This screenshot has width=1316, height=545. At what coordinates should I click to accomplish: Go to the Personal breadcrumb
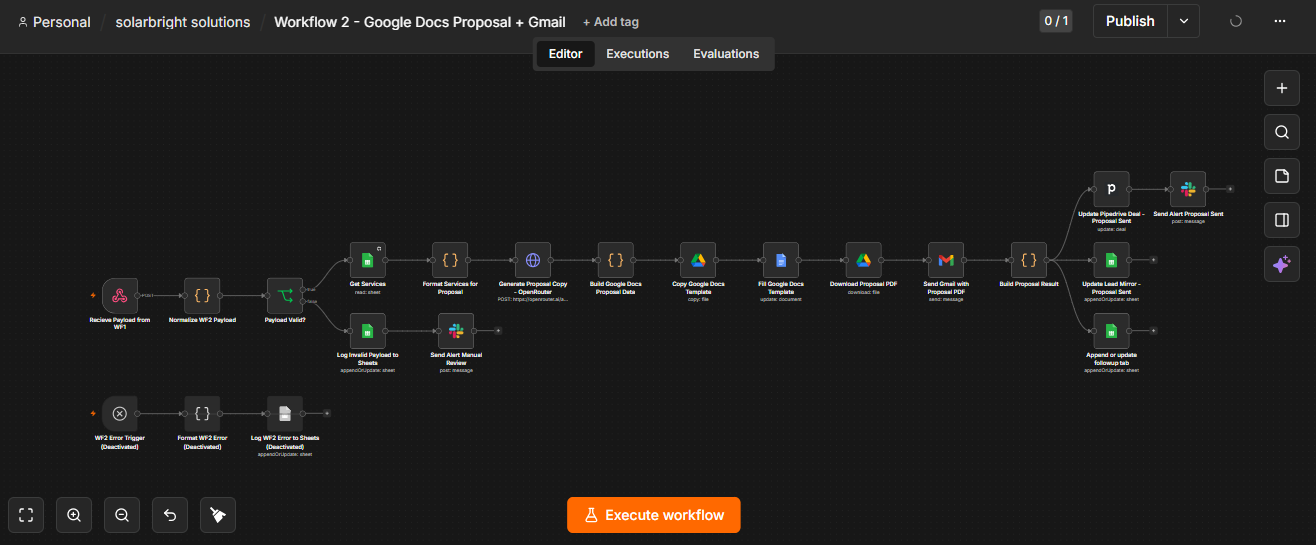[x=54, y=22]
